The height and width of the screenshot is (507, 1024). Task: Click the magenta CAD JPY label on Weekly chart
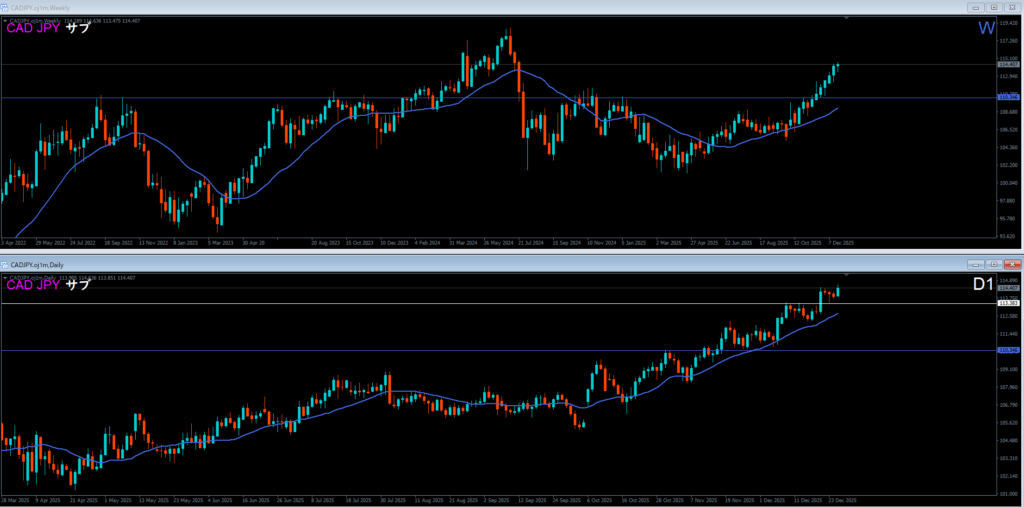pos(32,28)
